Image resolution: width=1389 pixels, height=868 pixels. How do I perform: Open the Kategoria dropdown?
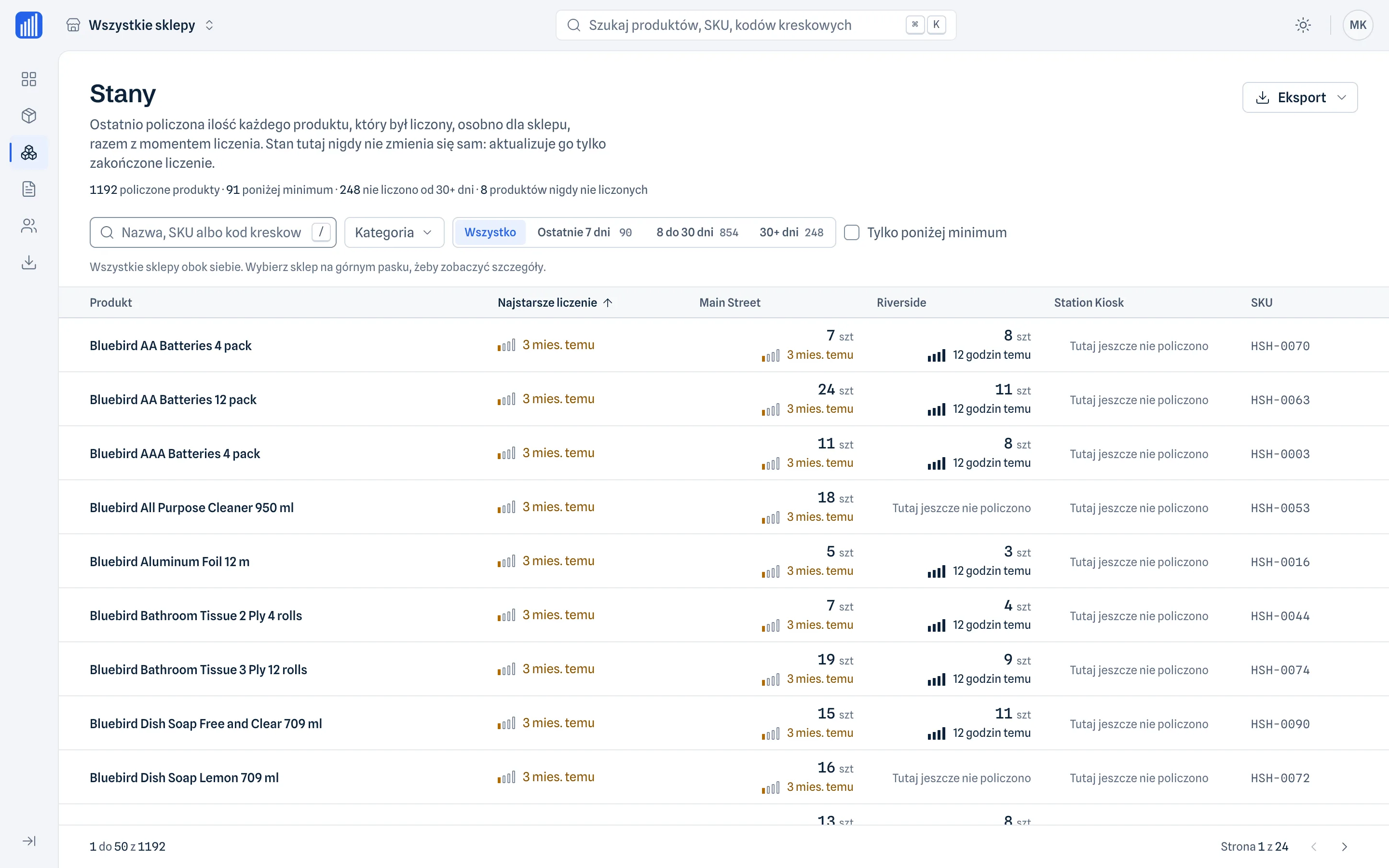tap(395, 232)
